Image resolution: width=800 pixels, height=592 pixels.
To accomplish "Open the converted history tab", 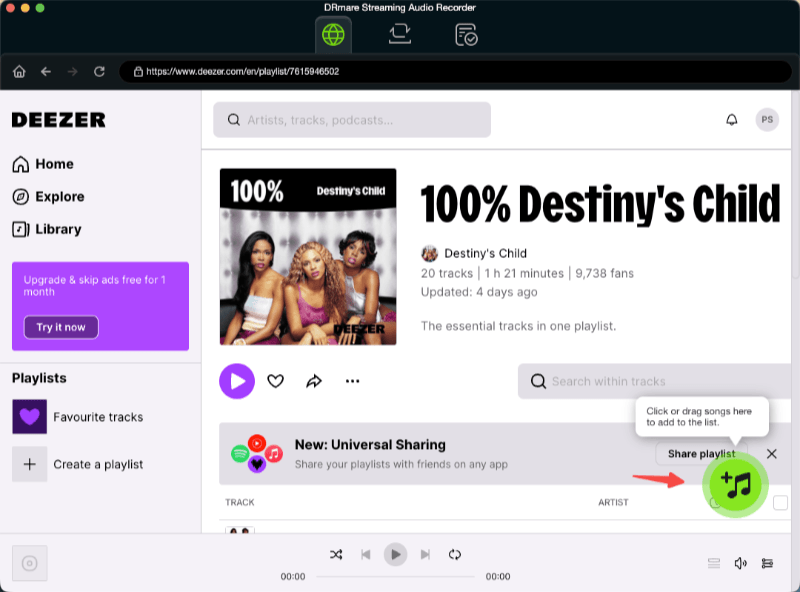I will 466,35.
